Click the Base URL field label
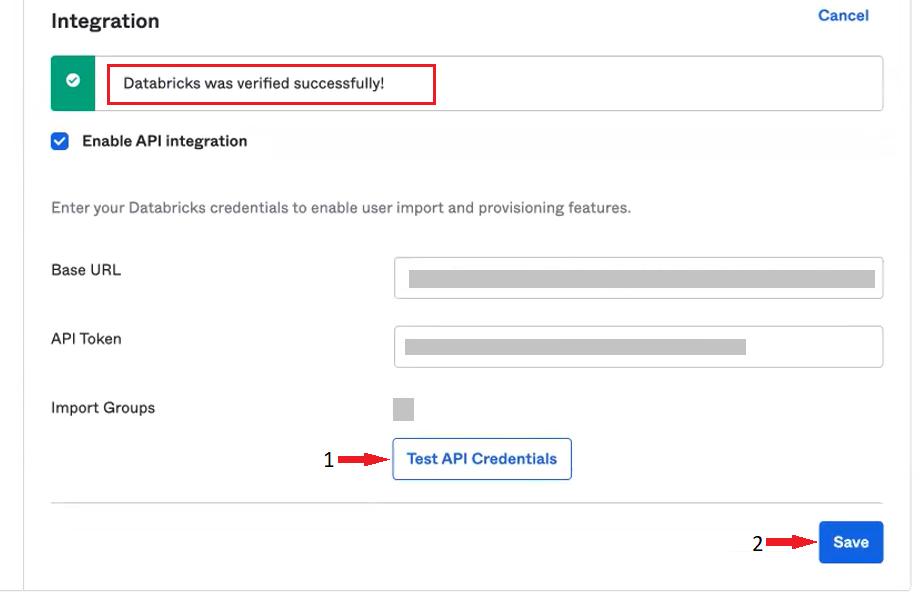 (86, 270)
